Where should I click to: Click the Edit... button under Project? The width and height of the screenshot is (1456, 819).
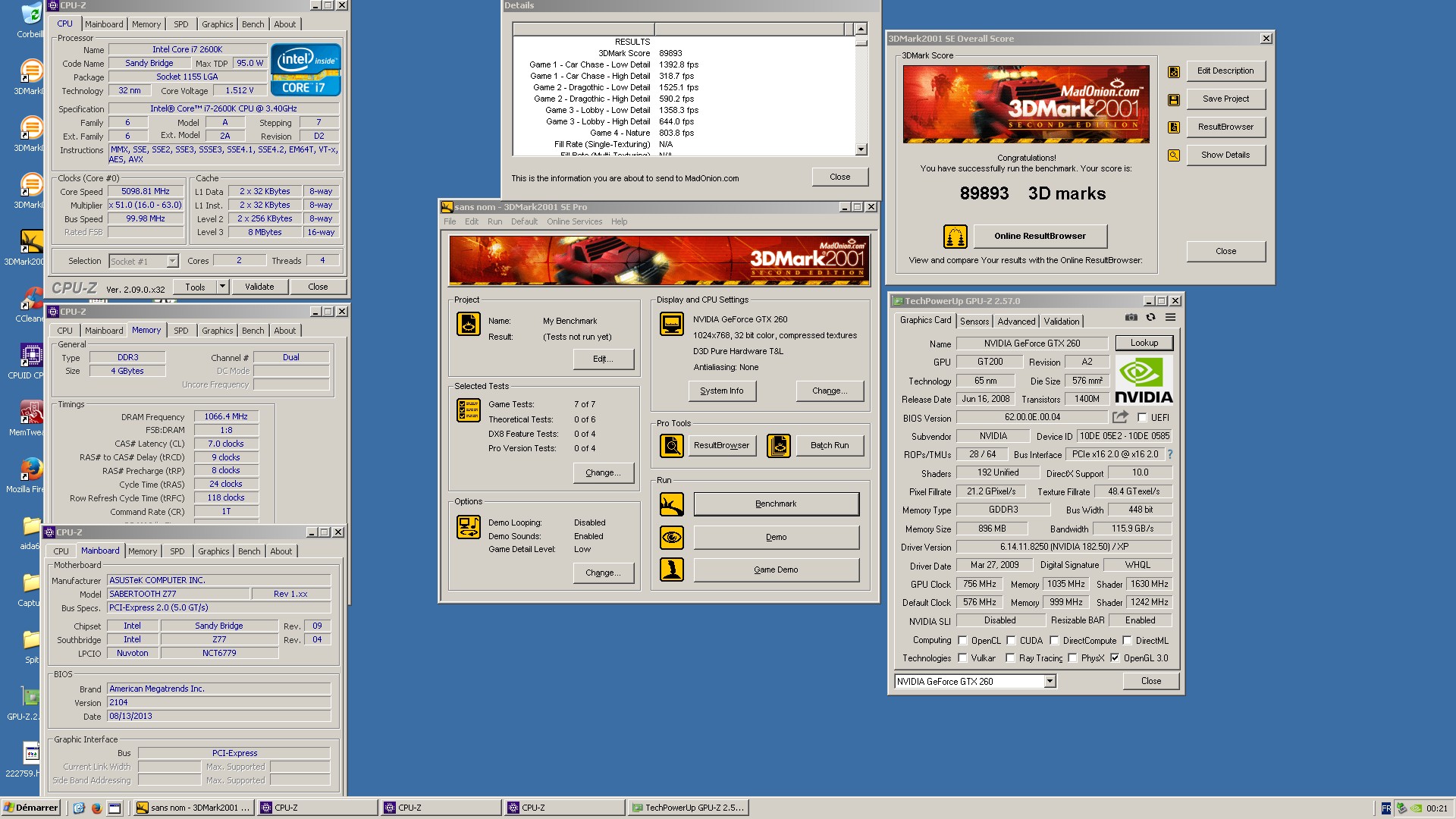603,359
